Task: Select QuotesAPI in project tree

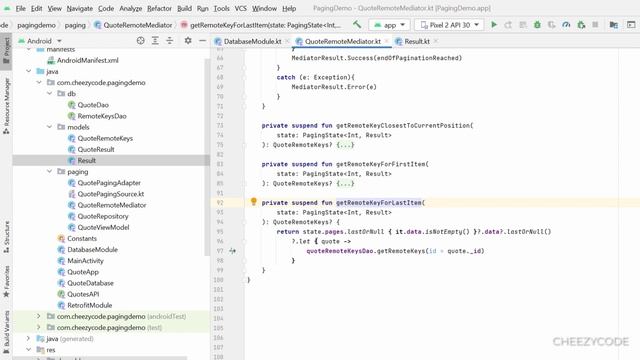Action: click(83, 294)
